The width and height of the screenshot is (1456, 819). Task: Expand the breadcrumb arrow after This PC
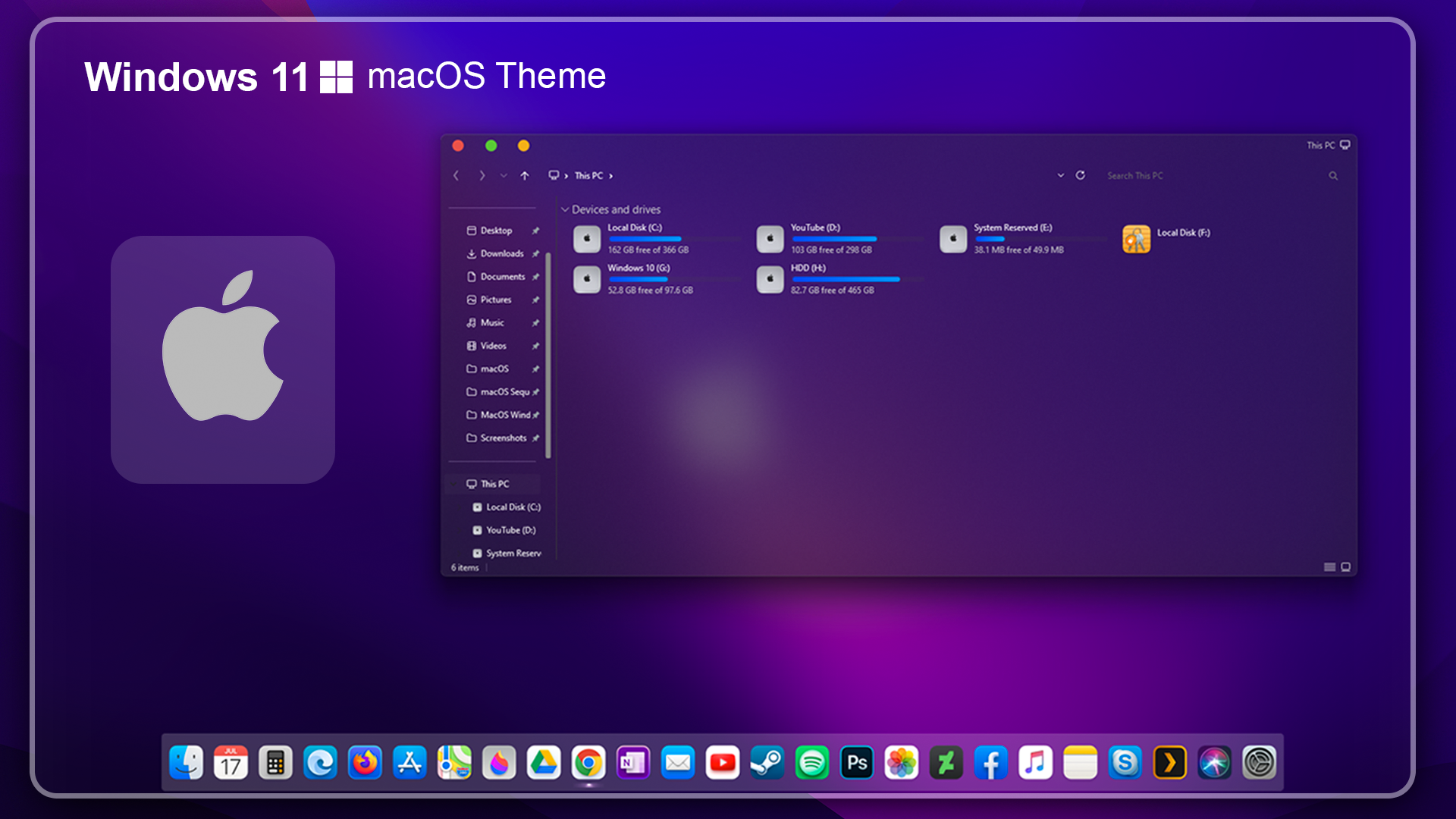[x=611, y=175]
